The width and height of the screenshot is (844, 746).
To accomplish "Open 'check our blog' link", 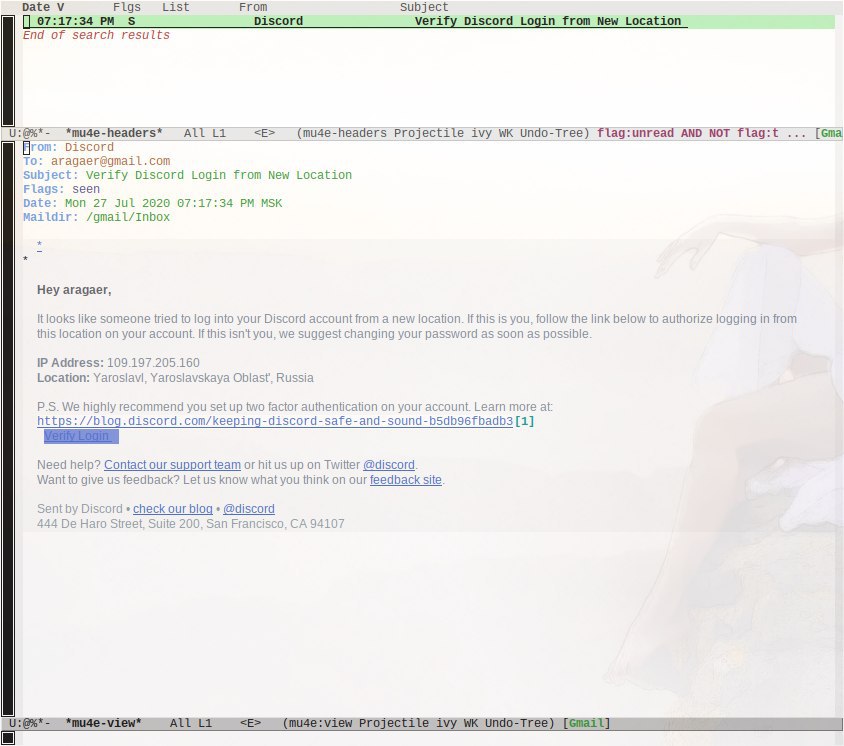I will point(173,509).
